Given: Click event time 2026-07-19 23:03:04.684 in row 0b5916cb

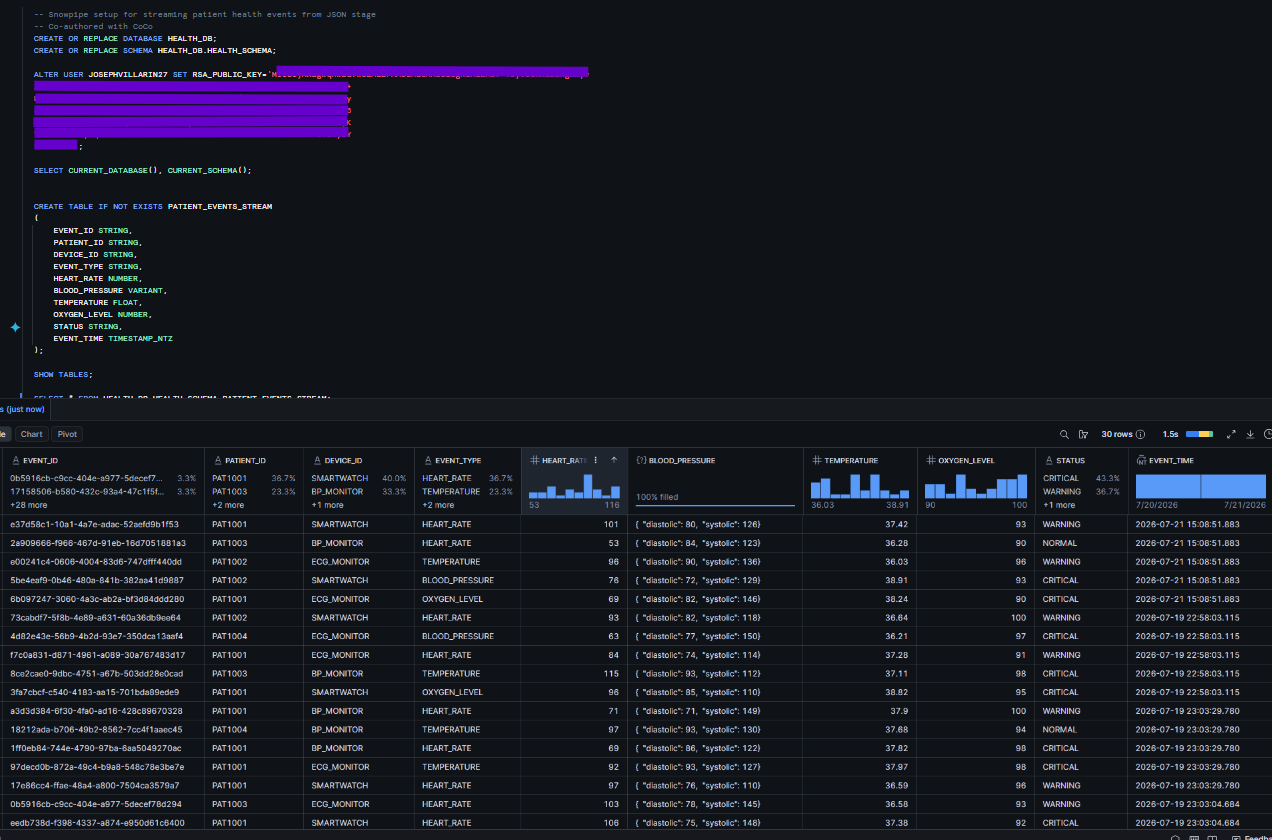Looking at the screenshot, I should point(1187,804).
